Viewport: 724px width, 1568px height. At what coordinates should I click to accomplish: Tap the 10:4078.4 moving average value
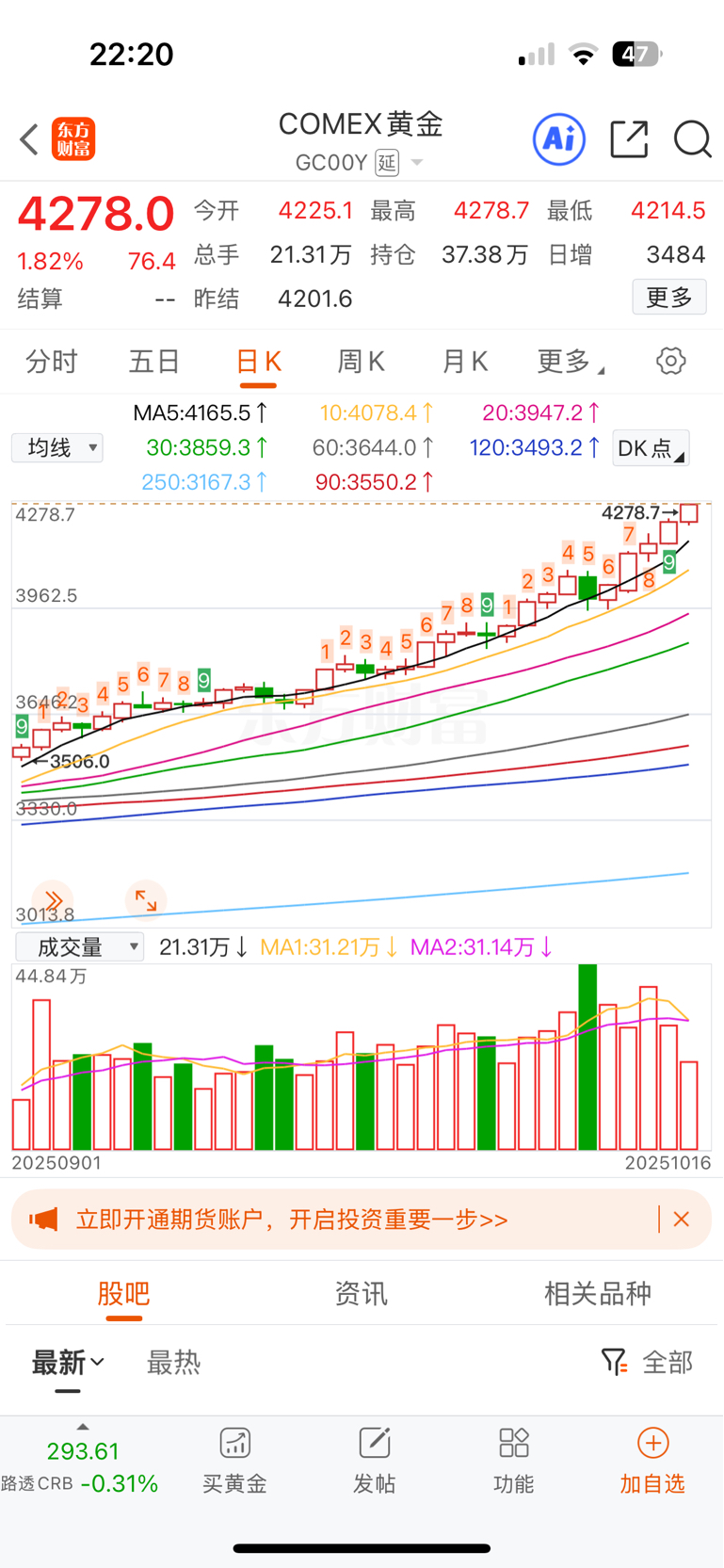tap(377, 412)
